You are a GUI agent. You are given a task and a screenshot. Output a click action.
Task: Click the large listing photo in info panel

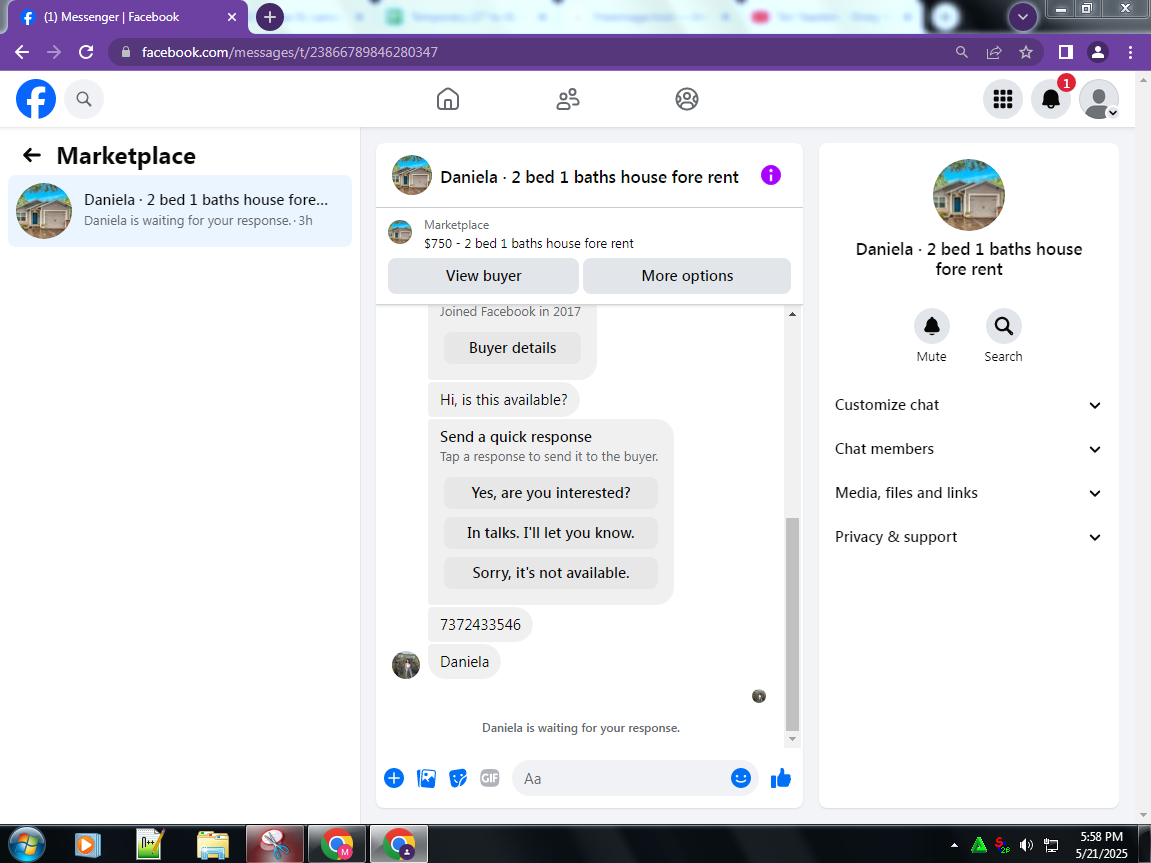(x=969, y=194)
